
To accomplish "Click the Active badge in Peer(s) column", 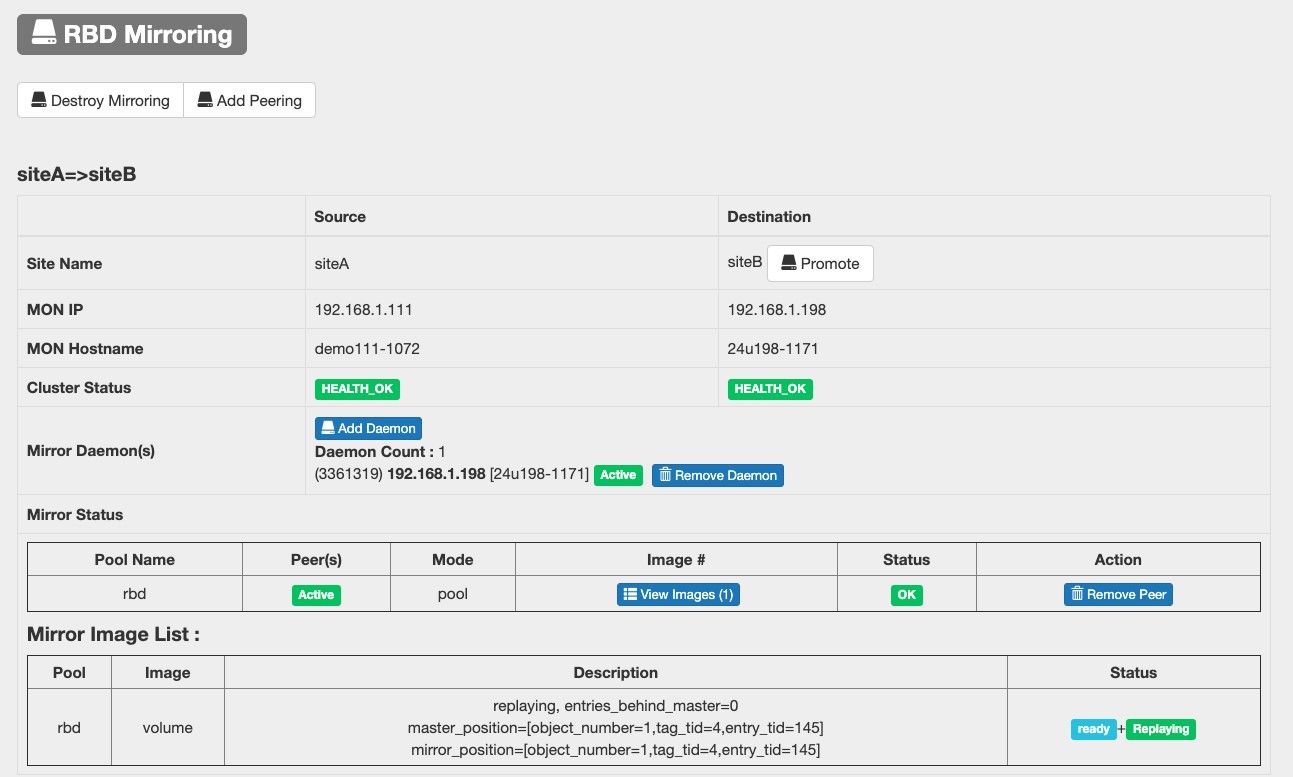I will click(x=316, y=593).
